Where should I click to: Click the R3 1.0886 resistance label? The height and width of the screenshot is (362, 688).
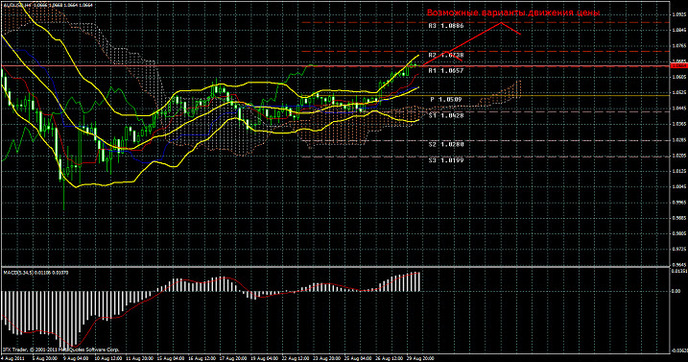pos(446,26)
